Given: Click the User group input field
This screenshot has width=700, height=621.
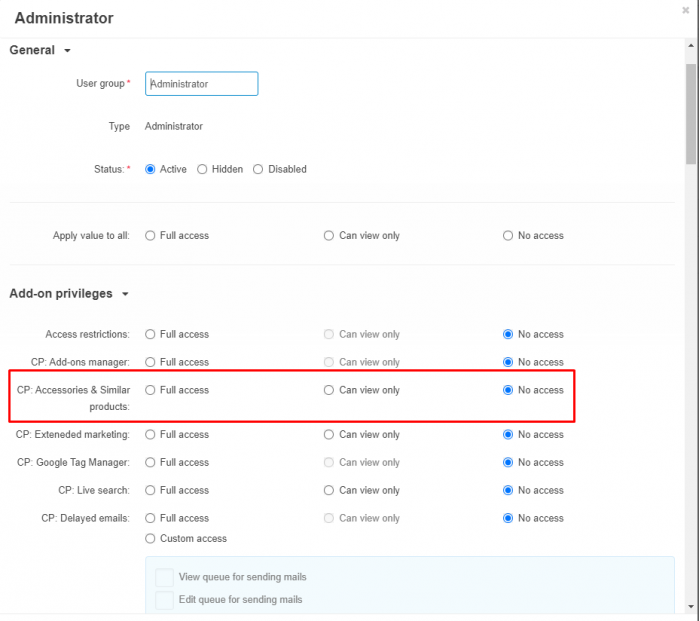Looking at the screenshot, I should [x=201, y=83].
